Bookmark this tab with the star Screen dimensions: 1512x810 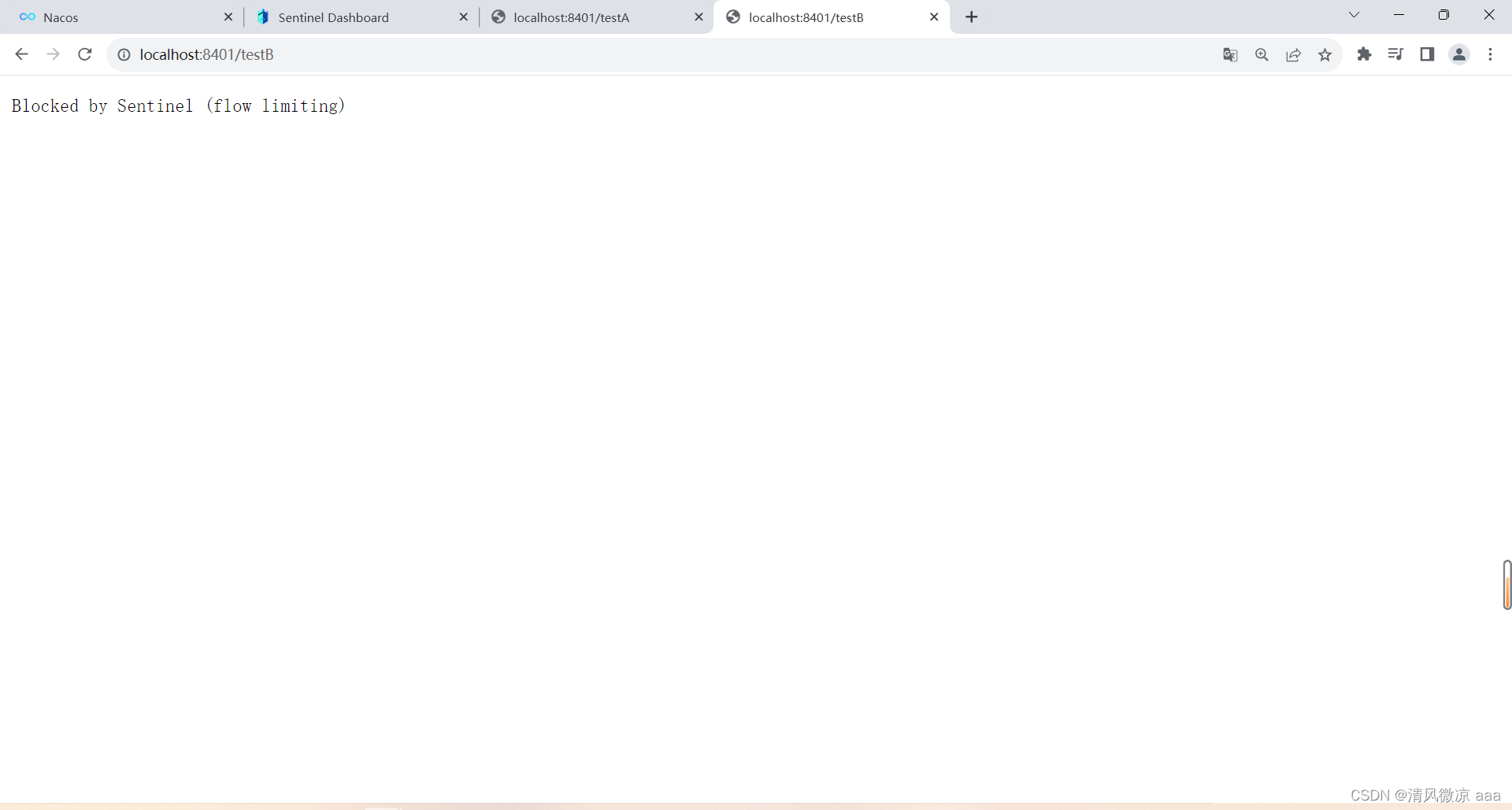tap(1325, 54)
